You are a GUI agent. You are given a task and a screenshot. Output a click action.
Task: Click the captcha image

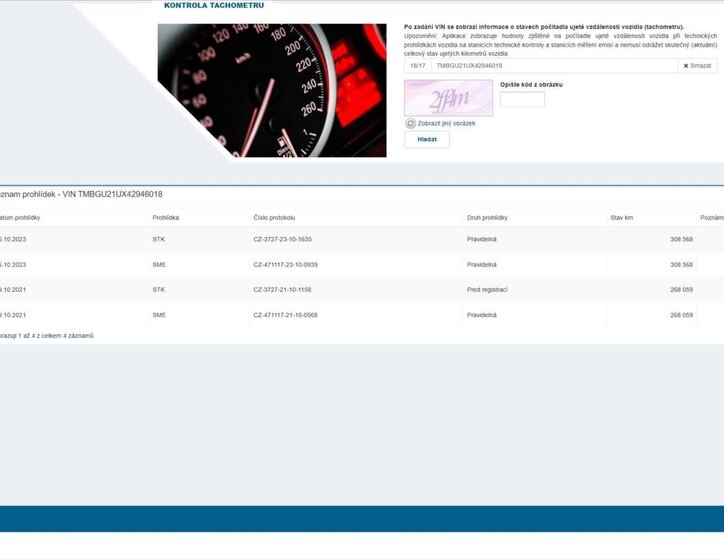point(448,98)
